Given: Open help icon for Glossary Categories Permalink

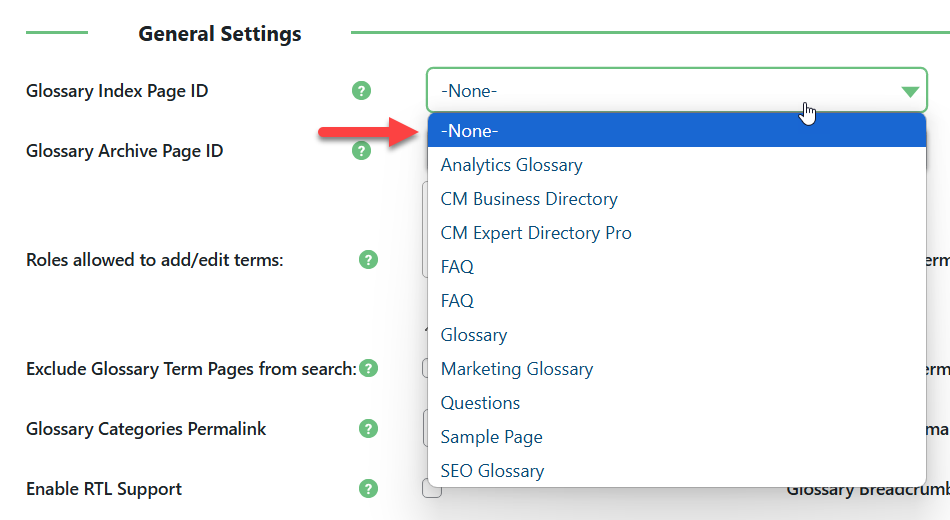Looking at the screenshot, I should (x=368, y=428).
